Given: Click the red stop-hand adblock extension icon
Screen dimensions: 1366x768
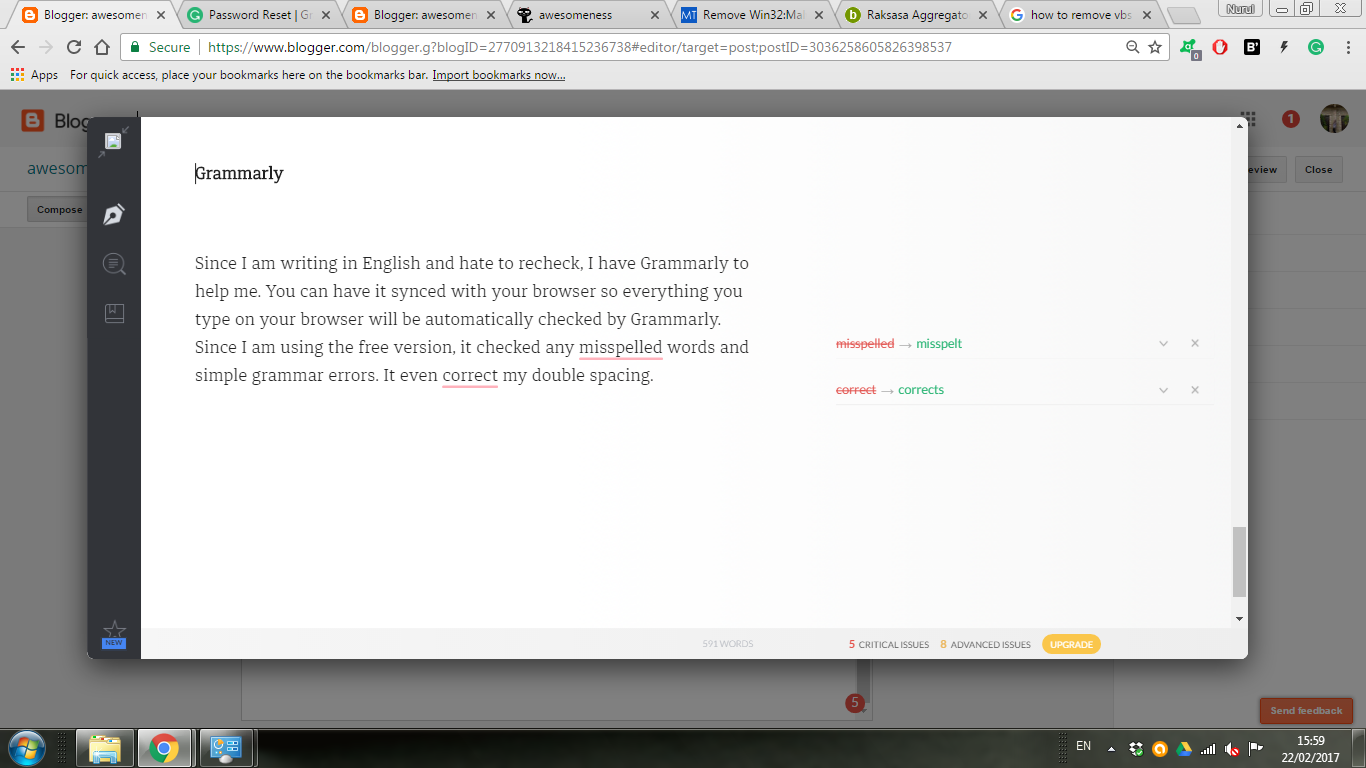Looking at the screenshot, I should click(x=1220, y=47).
